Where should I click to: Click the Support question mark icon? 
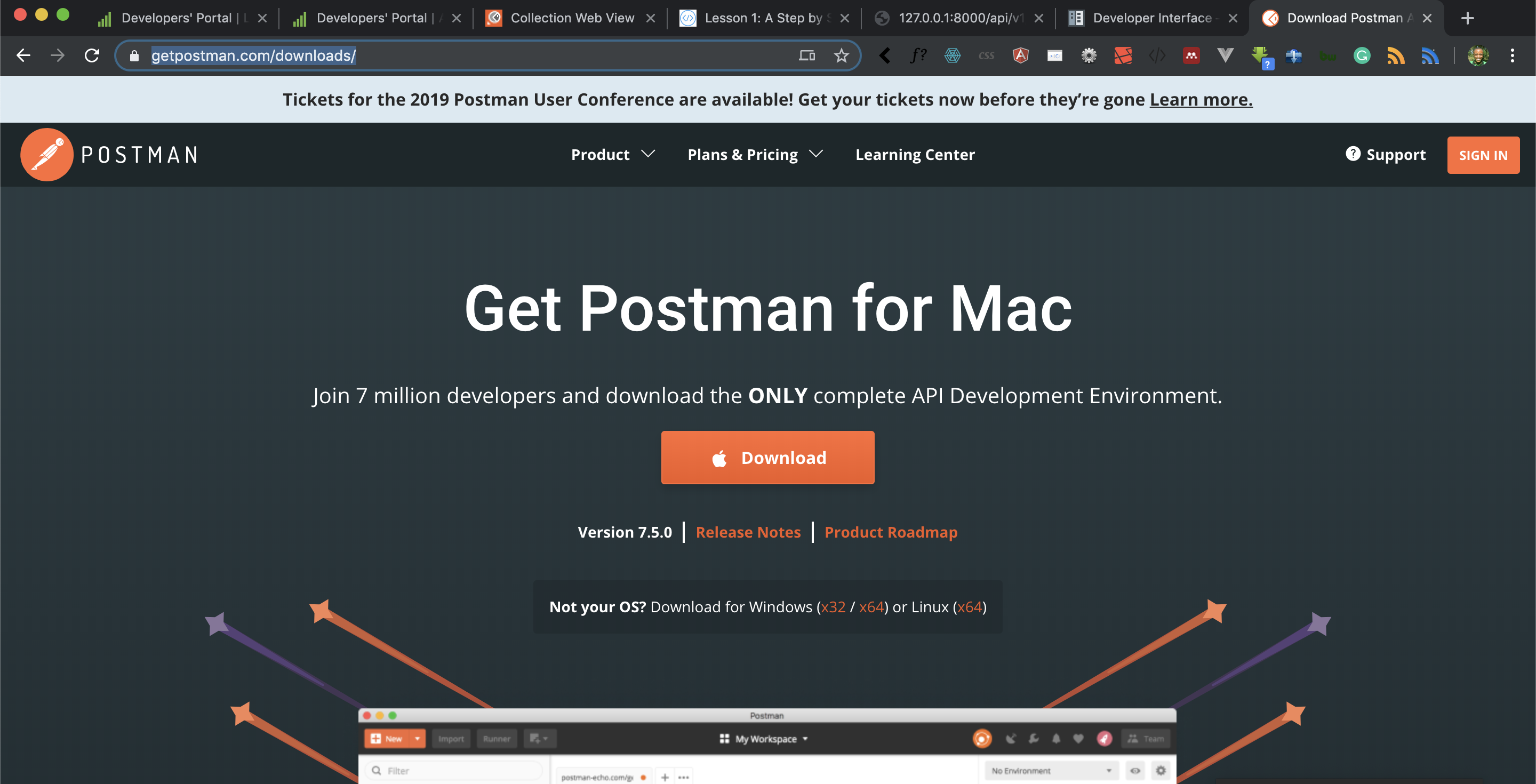click(x=1353, y=154)
